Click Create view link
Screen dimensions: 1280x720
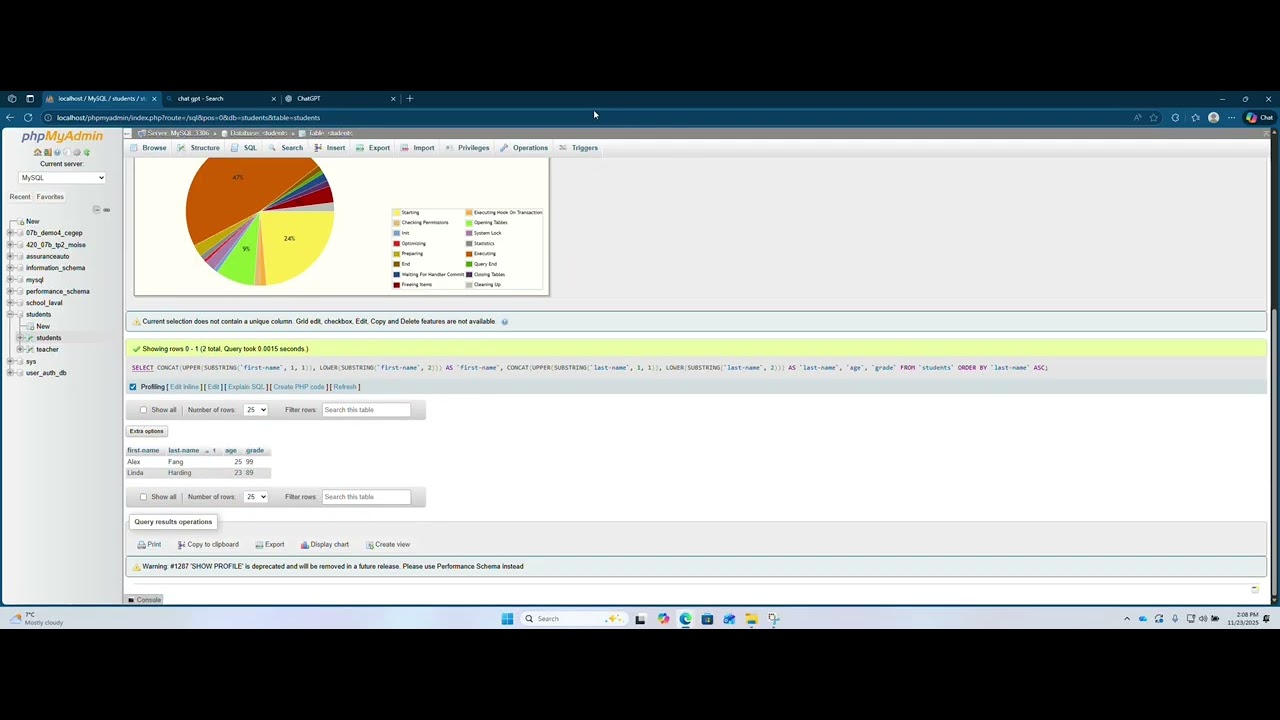point(388,545)
